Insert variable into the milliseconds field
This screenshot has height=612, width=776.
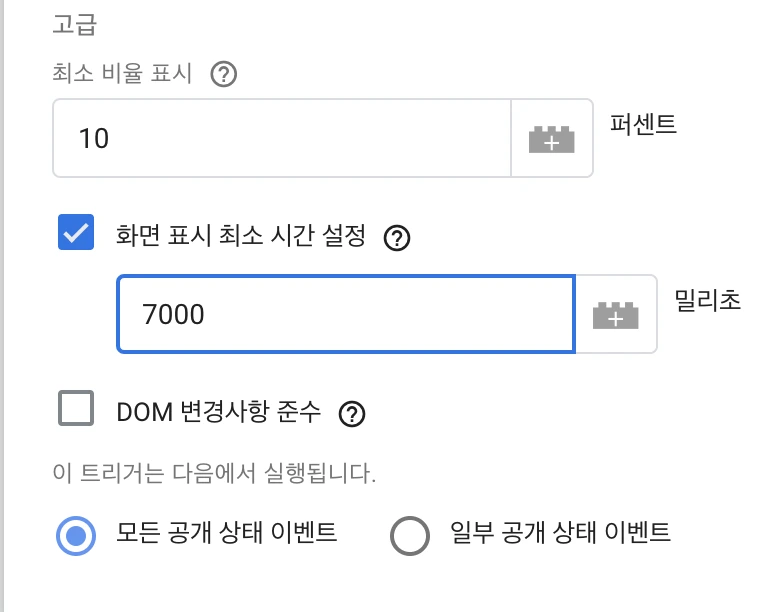616,314
